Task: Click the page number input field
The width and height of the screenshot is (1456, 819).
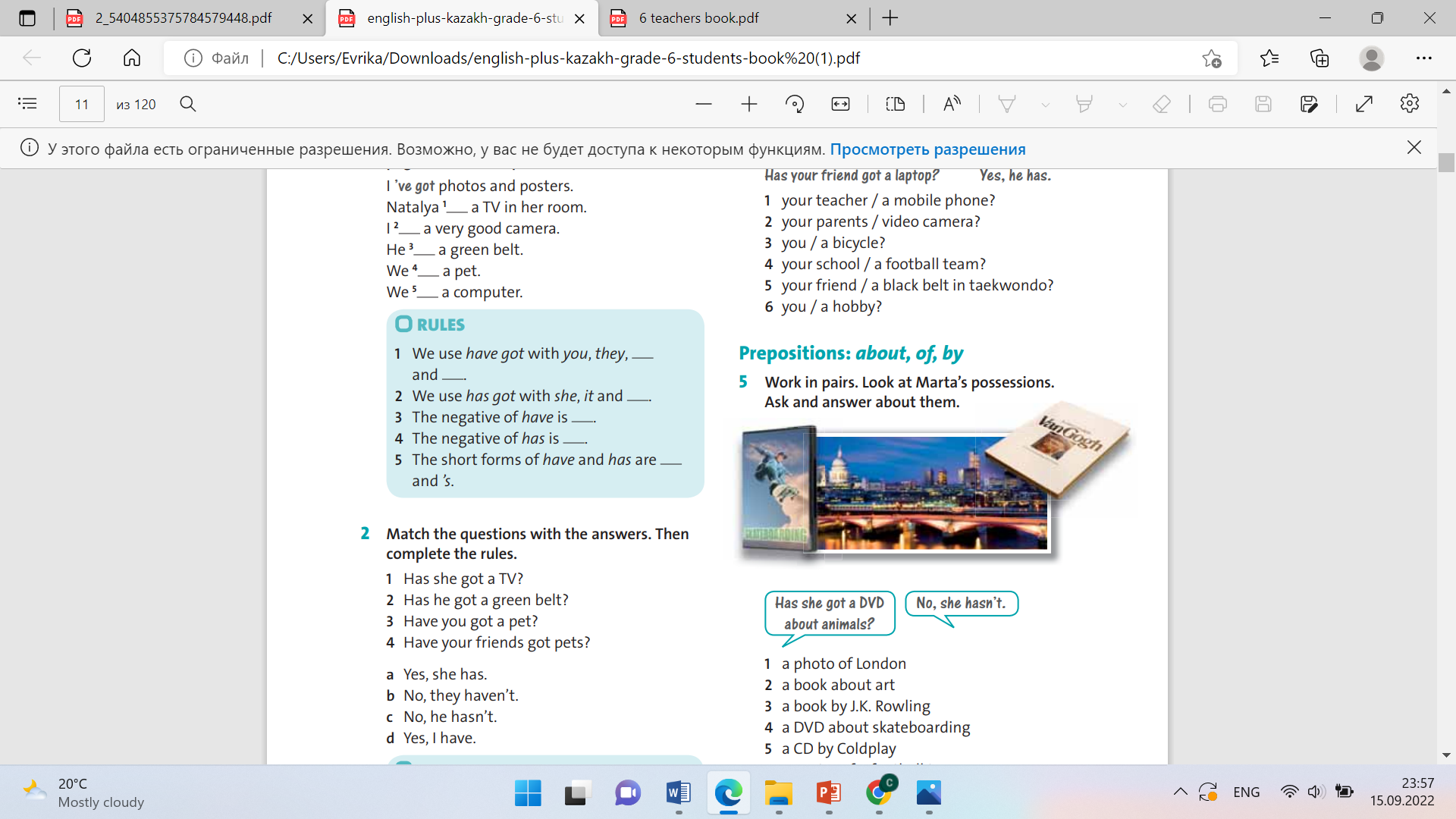Action: (x=81, y=104)
